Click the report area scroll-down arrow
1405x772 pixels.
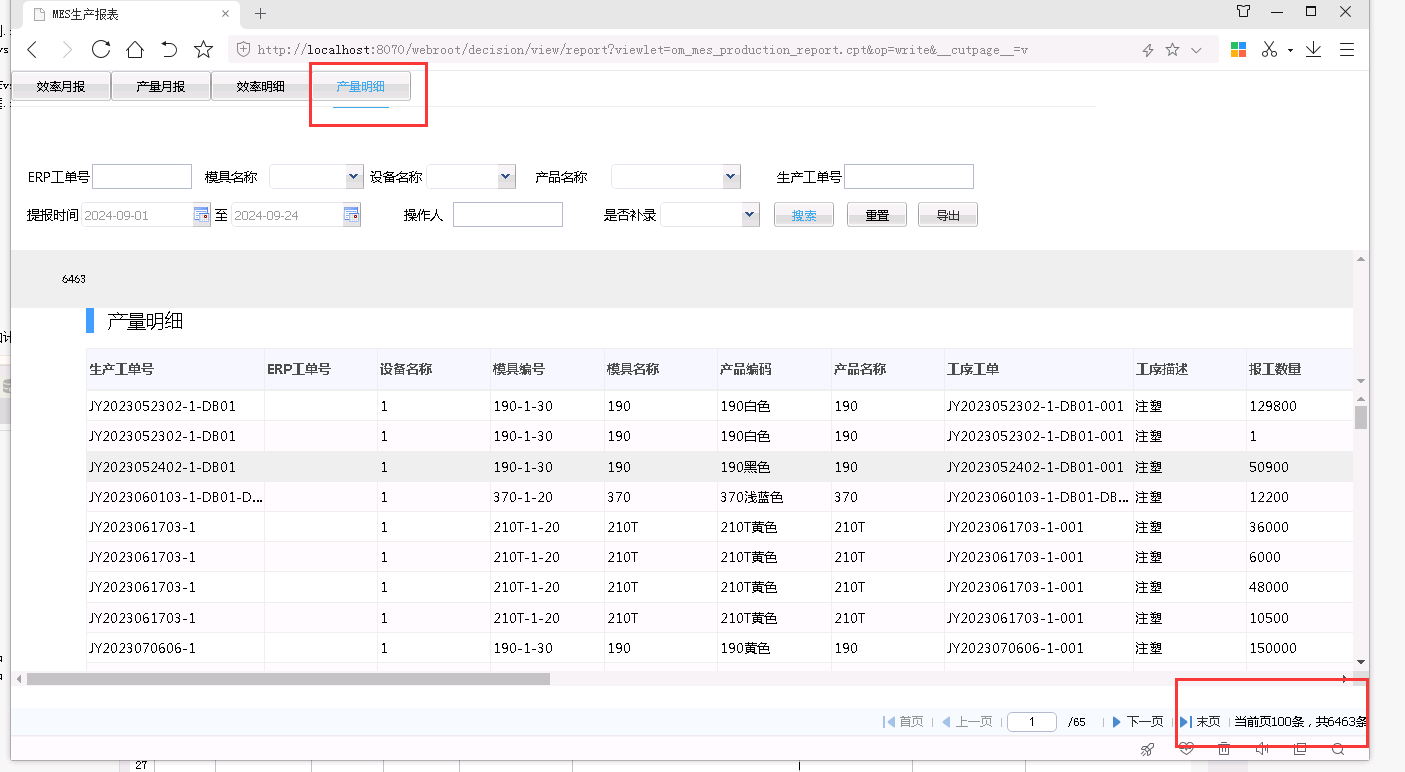tap(1361, 381)
